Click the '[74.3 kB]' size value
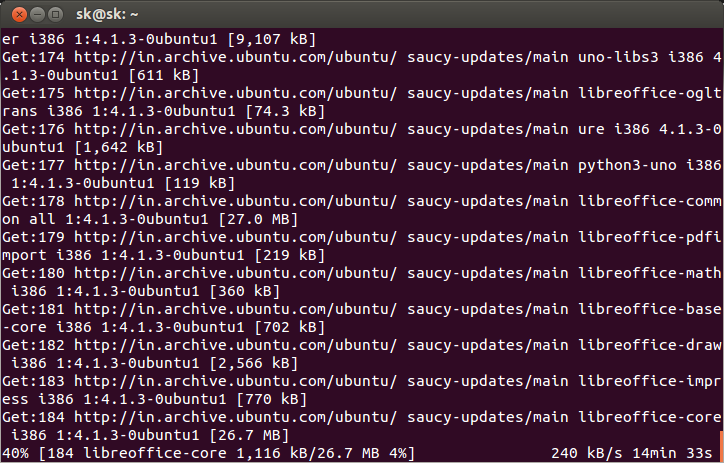Image resolution: width=724 pixels, height=463 pixels. coord(285,111)
